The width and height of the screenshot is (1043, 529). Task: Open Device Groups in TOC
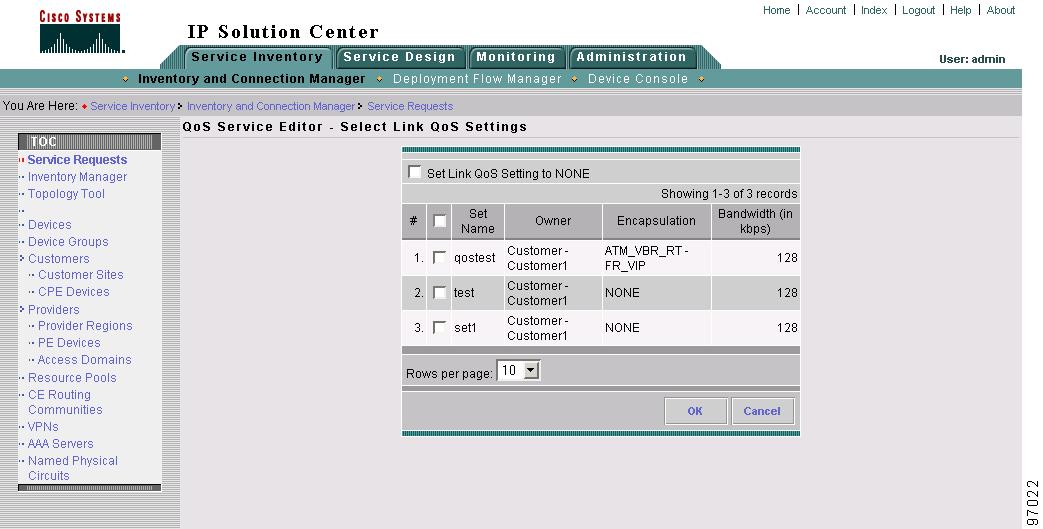[68, 242]
